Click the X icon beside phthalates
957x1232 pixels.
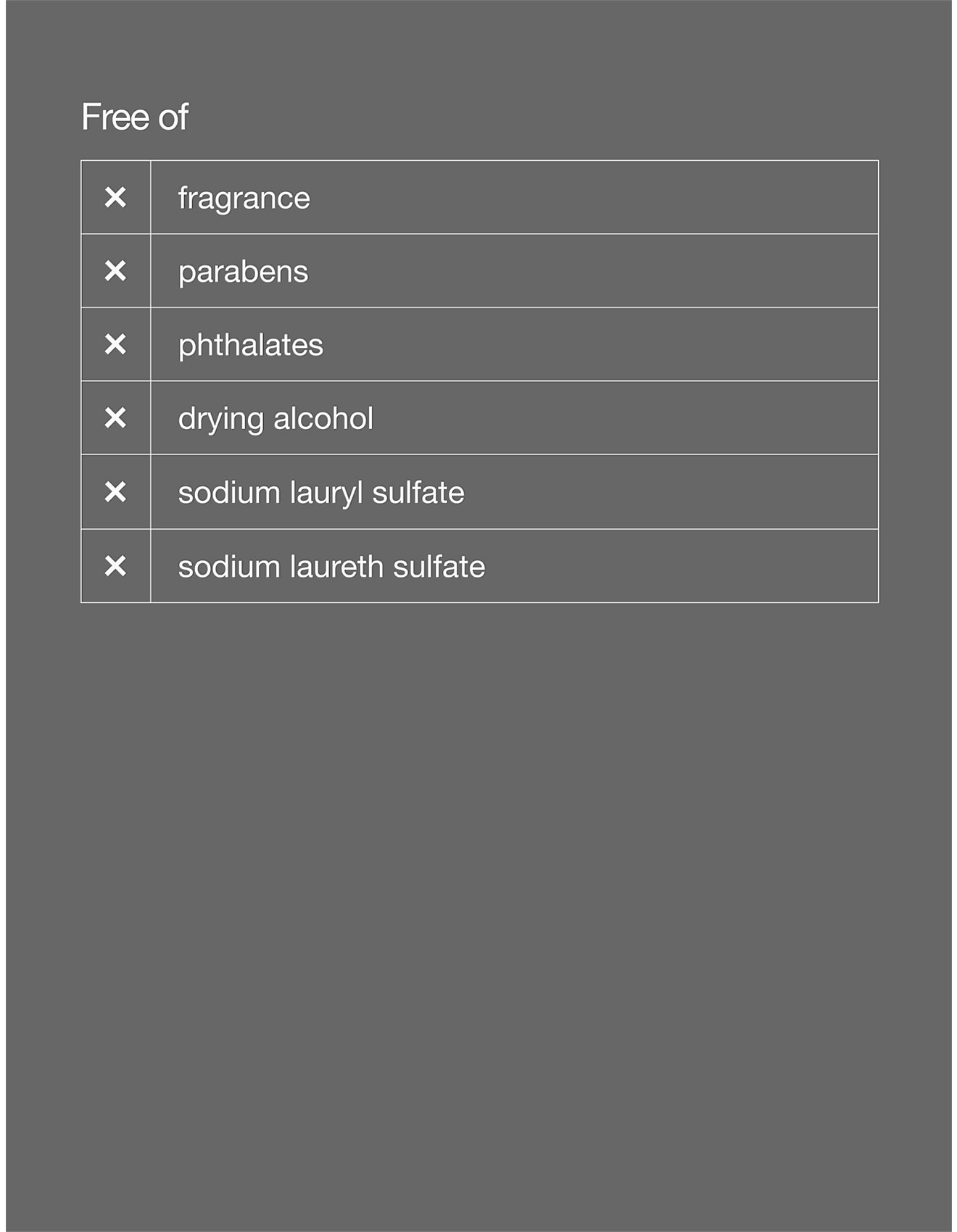pos(115,344)
